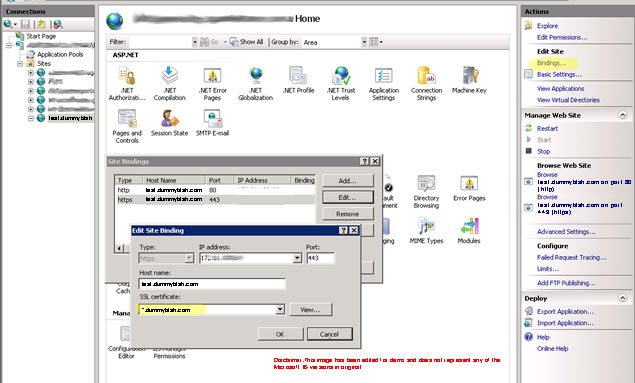This screenshot has width=635, height=383.
Task: Click Add... in Site Bindings dialog
Action: pyautogui.click(x=347, y=181)
